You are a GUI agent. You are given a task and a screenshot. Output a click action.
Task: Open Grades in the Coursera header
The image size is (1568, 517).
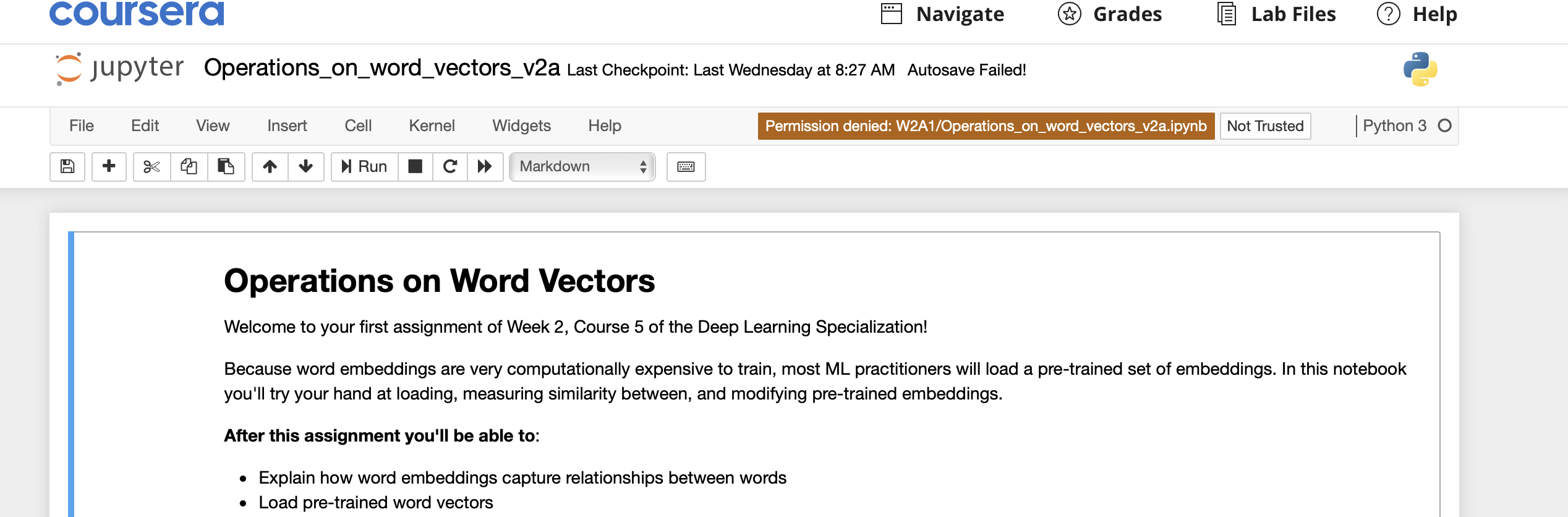pyautogui.click(x=1110, y=14)
